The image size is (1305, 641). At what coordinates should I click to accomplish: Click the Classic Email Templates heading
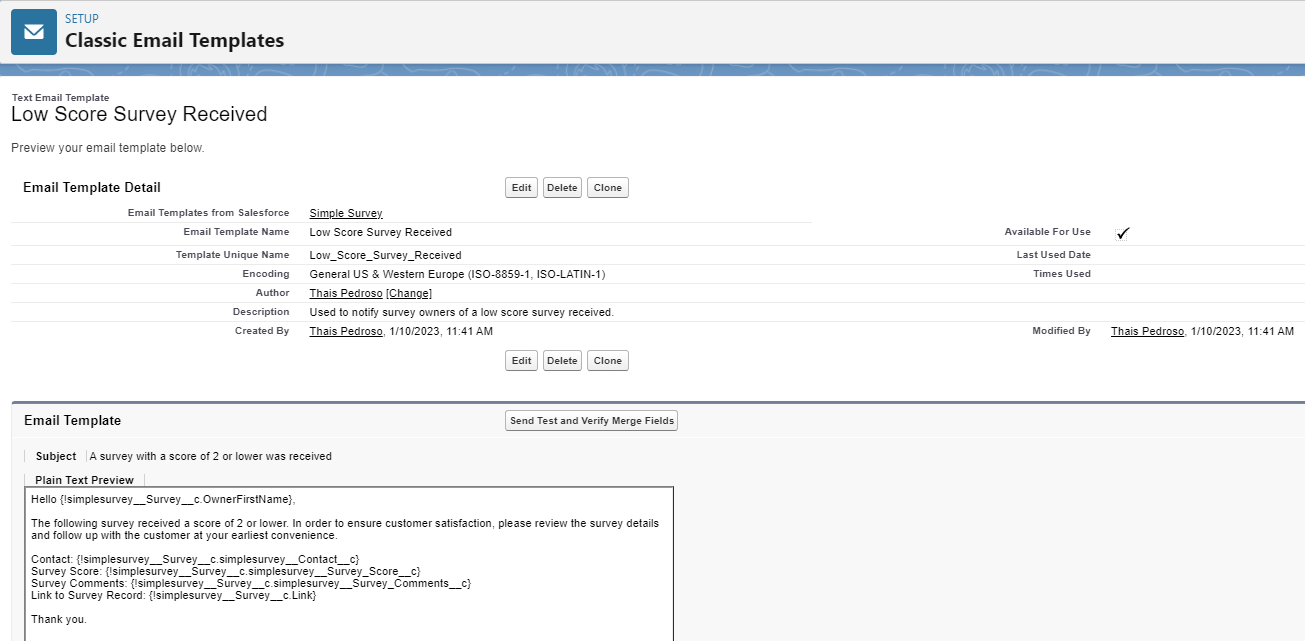174,41
